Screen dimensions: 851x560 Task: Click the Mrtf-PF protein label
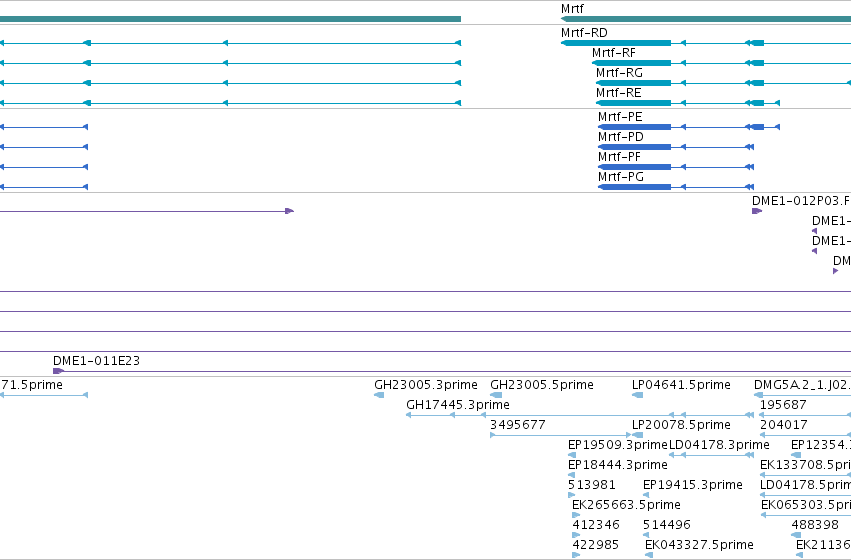tap(619, 157)
